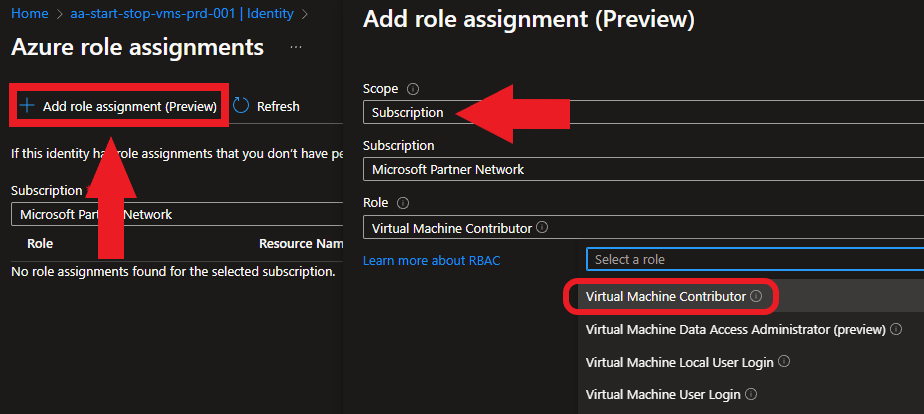Screen dimensions: 924x414
Task: Click the Select a role search field
Action: 750,260
